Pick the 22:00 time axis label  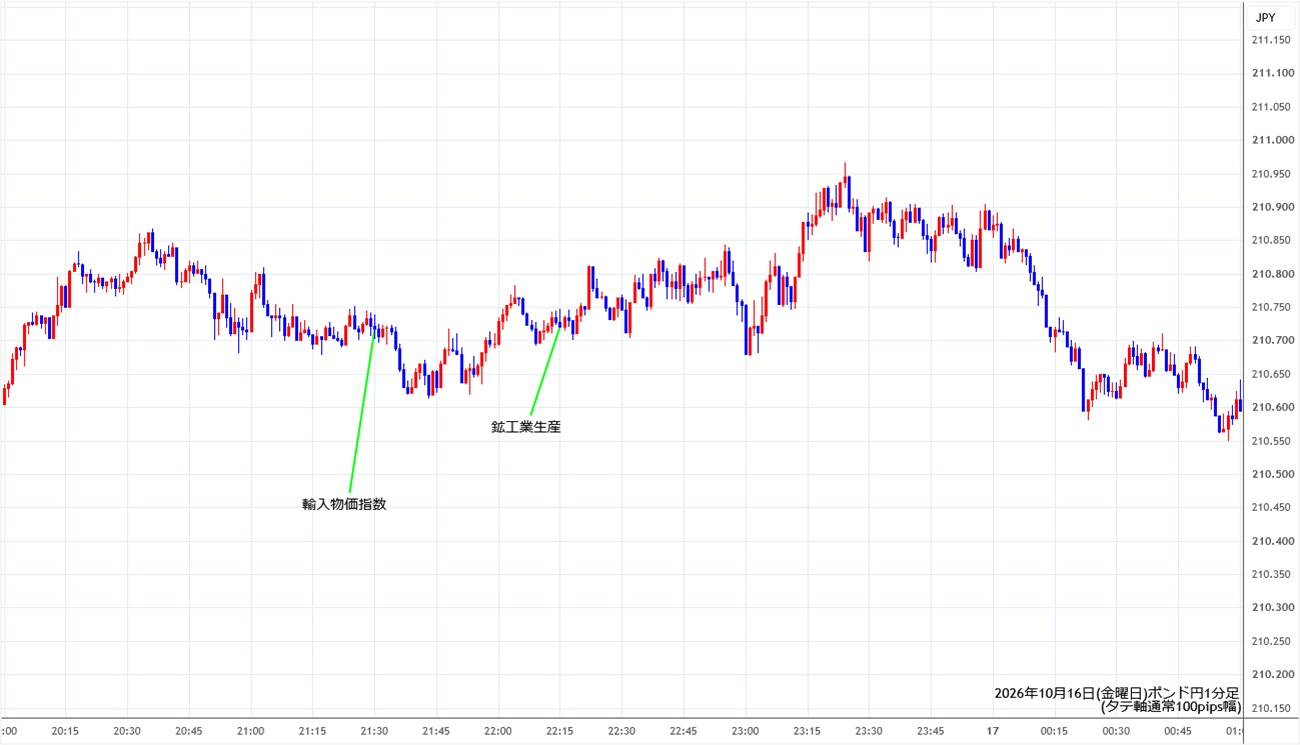[x=498, y=731]
